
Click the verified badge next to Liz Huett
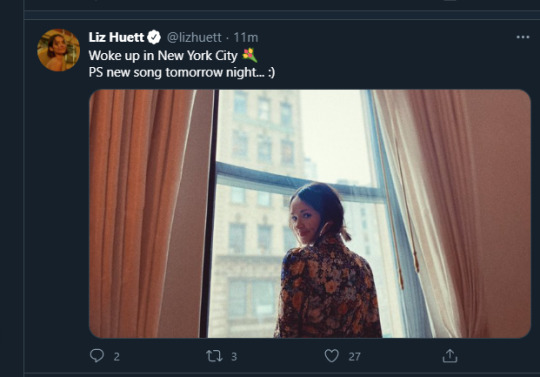154,37
